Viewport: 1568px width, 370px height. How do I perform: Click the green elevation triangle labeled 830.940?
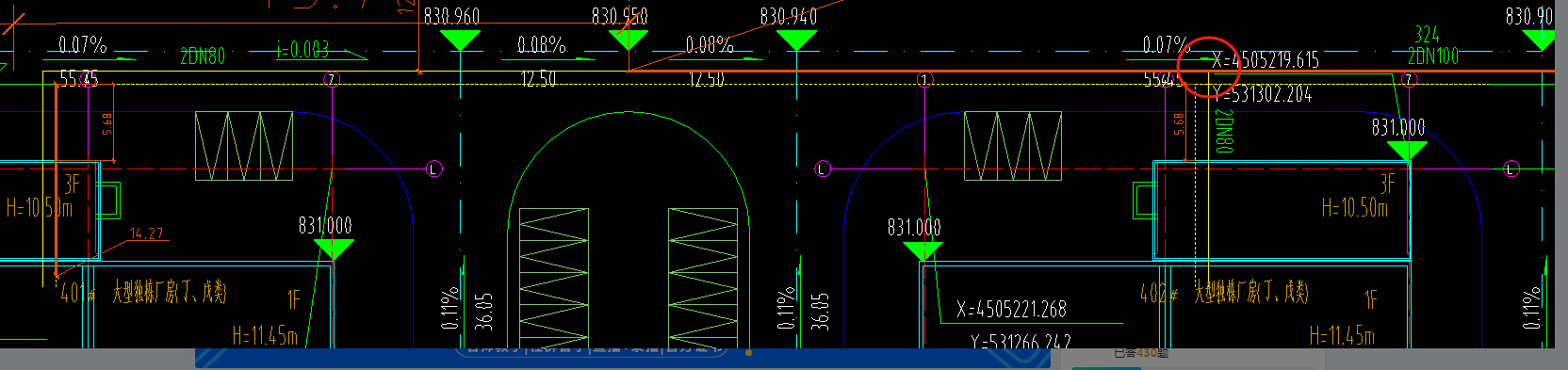[x=796, y=40]
